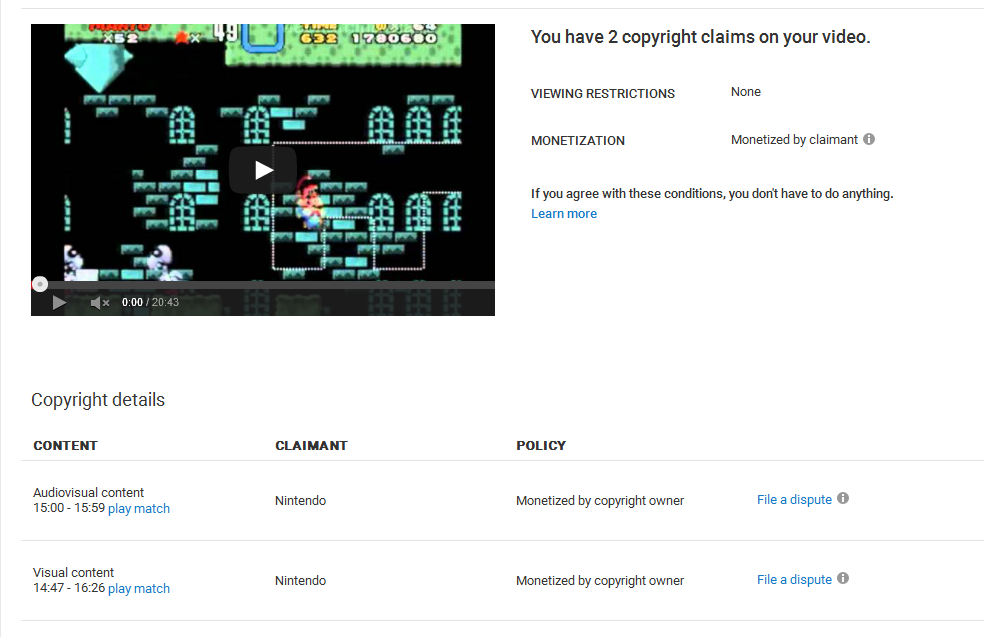Click the MONETIZATION label
Screen dimensions: 1004x637
[x=578, y=141]
